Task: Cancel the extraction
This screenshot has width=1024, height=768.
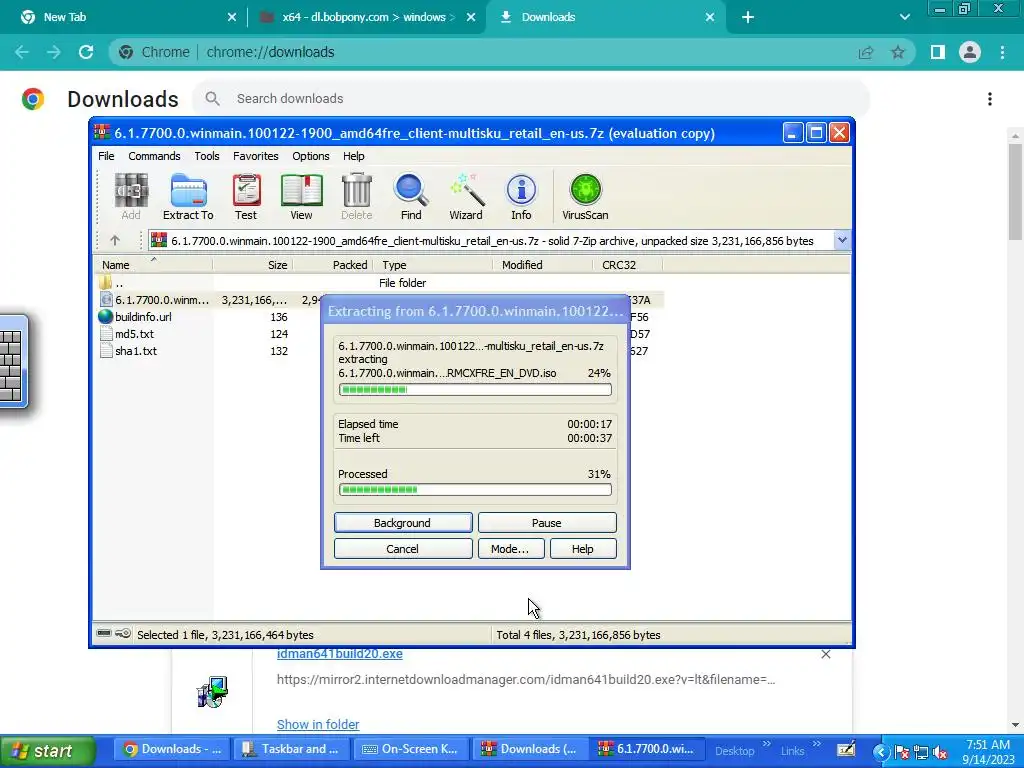Action: click(x=403, y=549)
